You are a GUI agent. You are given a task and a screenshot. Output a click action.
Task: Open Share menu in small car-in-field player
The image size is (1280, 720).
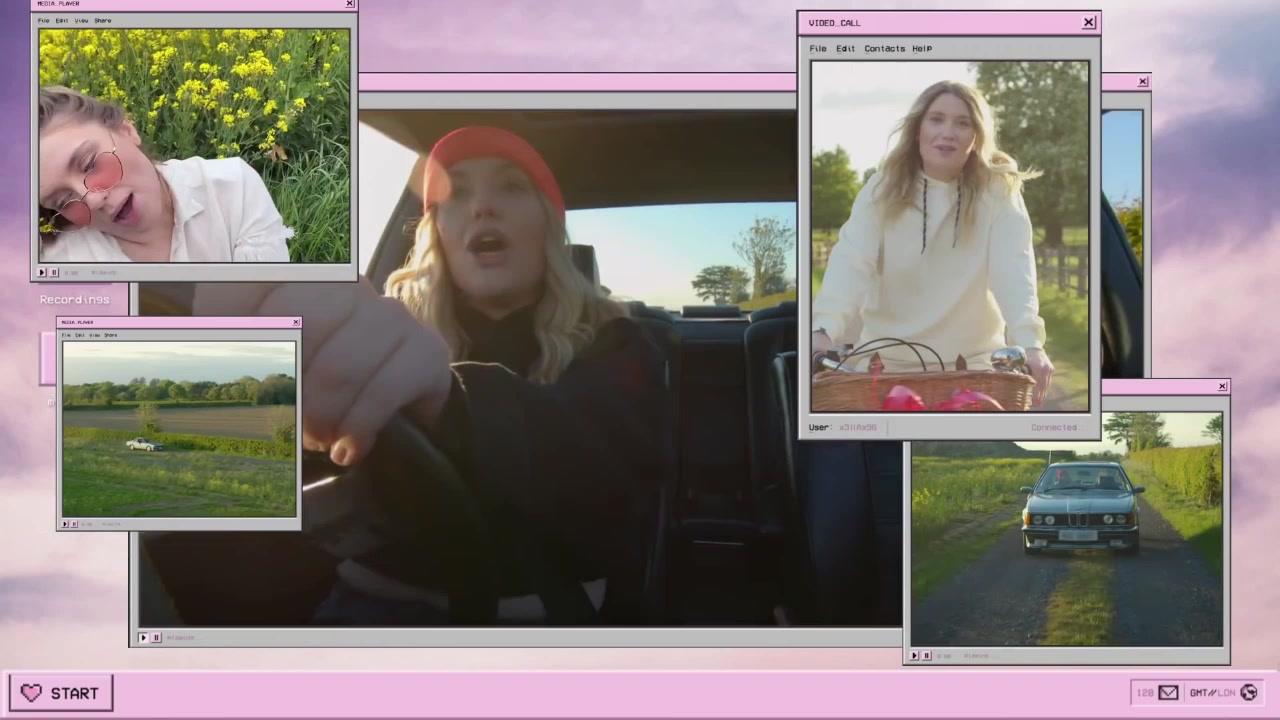click(111, 335)
